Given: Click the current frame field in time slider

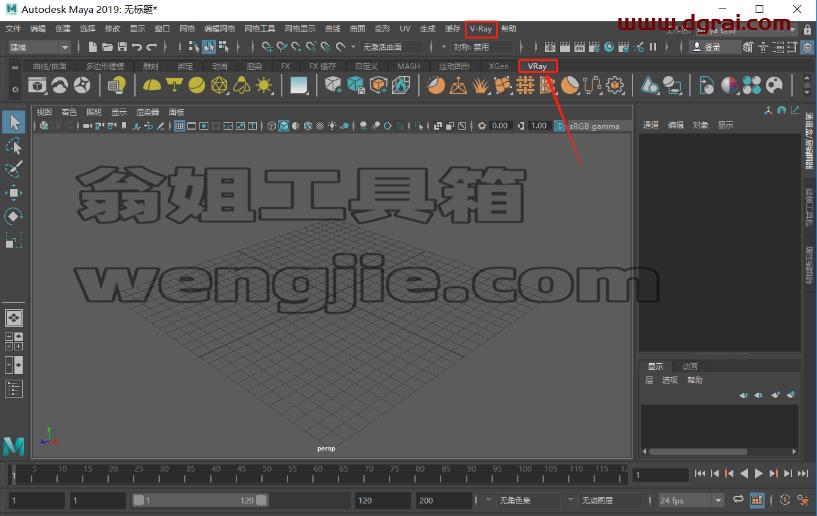Looking at the screenshot, I should (660, 475).
